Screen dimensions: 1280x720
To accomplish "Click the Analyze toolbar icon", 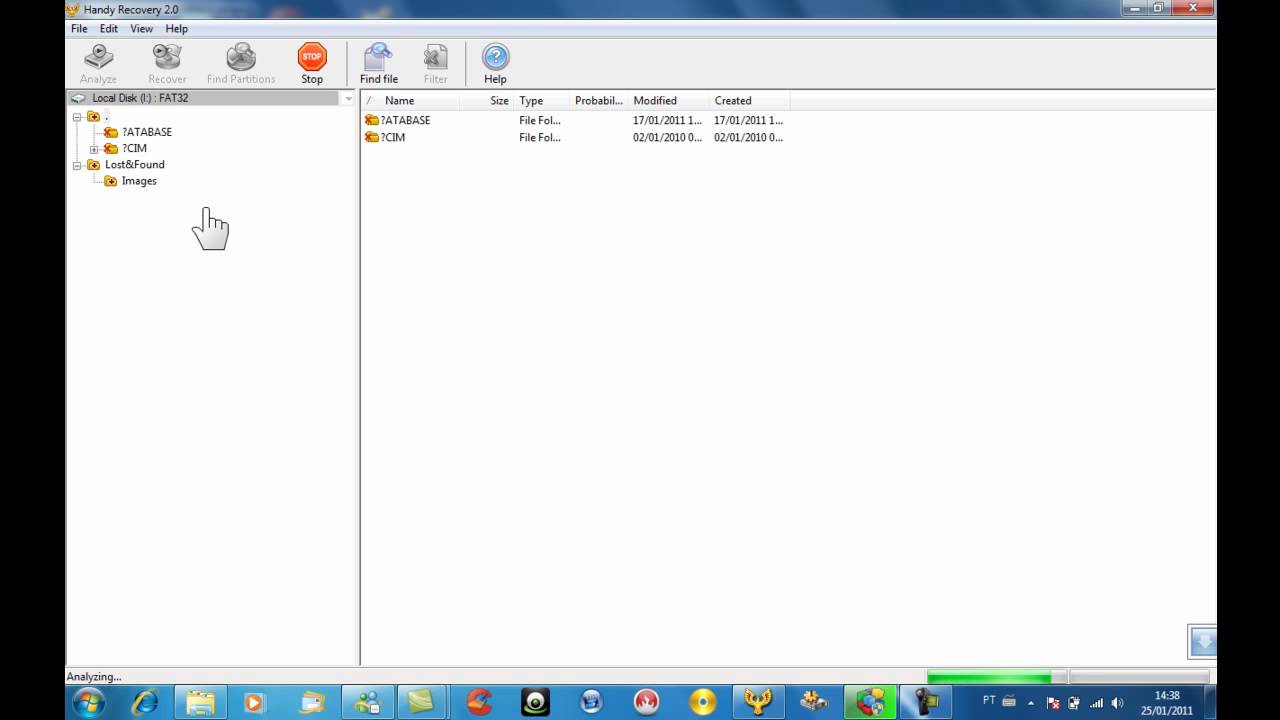I will [x=98, y=64].
